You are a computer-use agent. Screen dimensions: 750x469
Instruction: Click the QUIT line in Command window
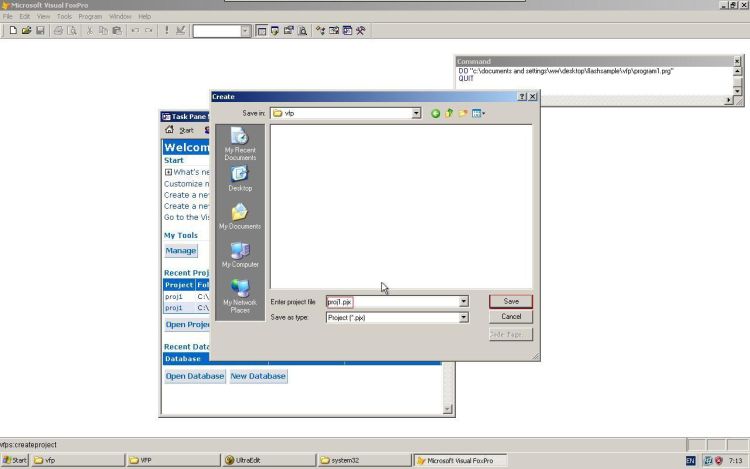tap(466, 78)
